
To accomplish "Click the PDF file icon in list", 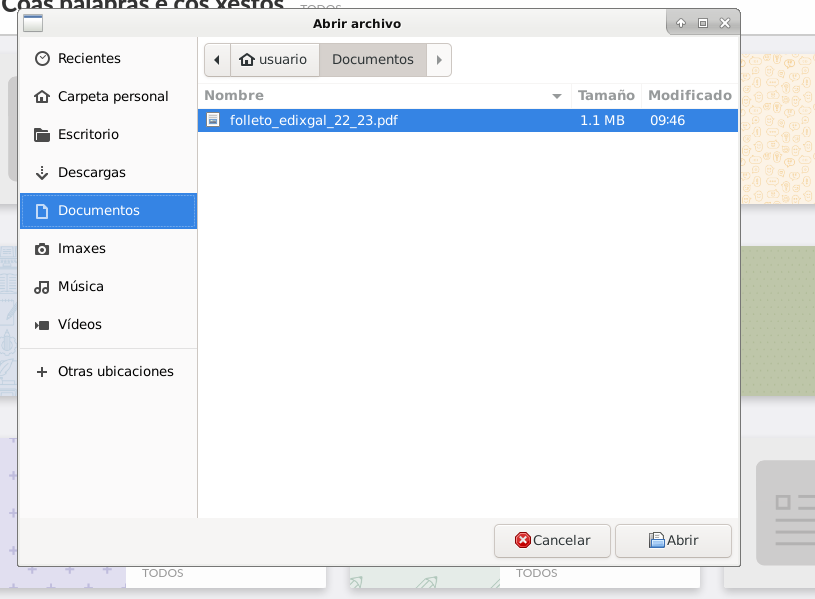I will tap(213, 120).
